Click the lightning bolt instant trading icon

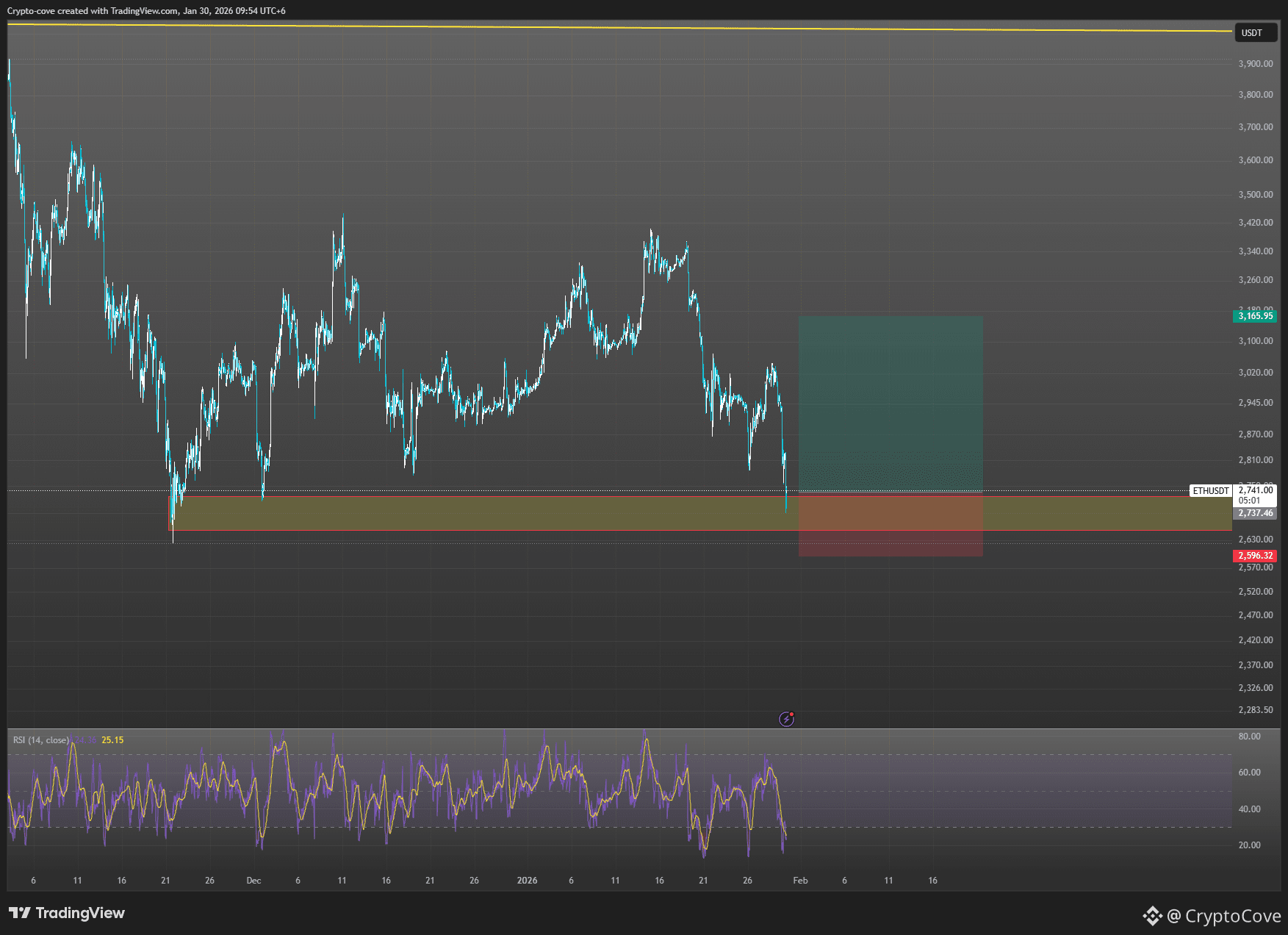(x=787, y=719)
